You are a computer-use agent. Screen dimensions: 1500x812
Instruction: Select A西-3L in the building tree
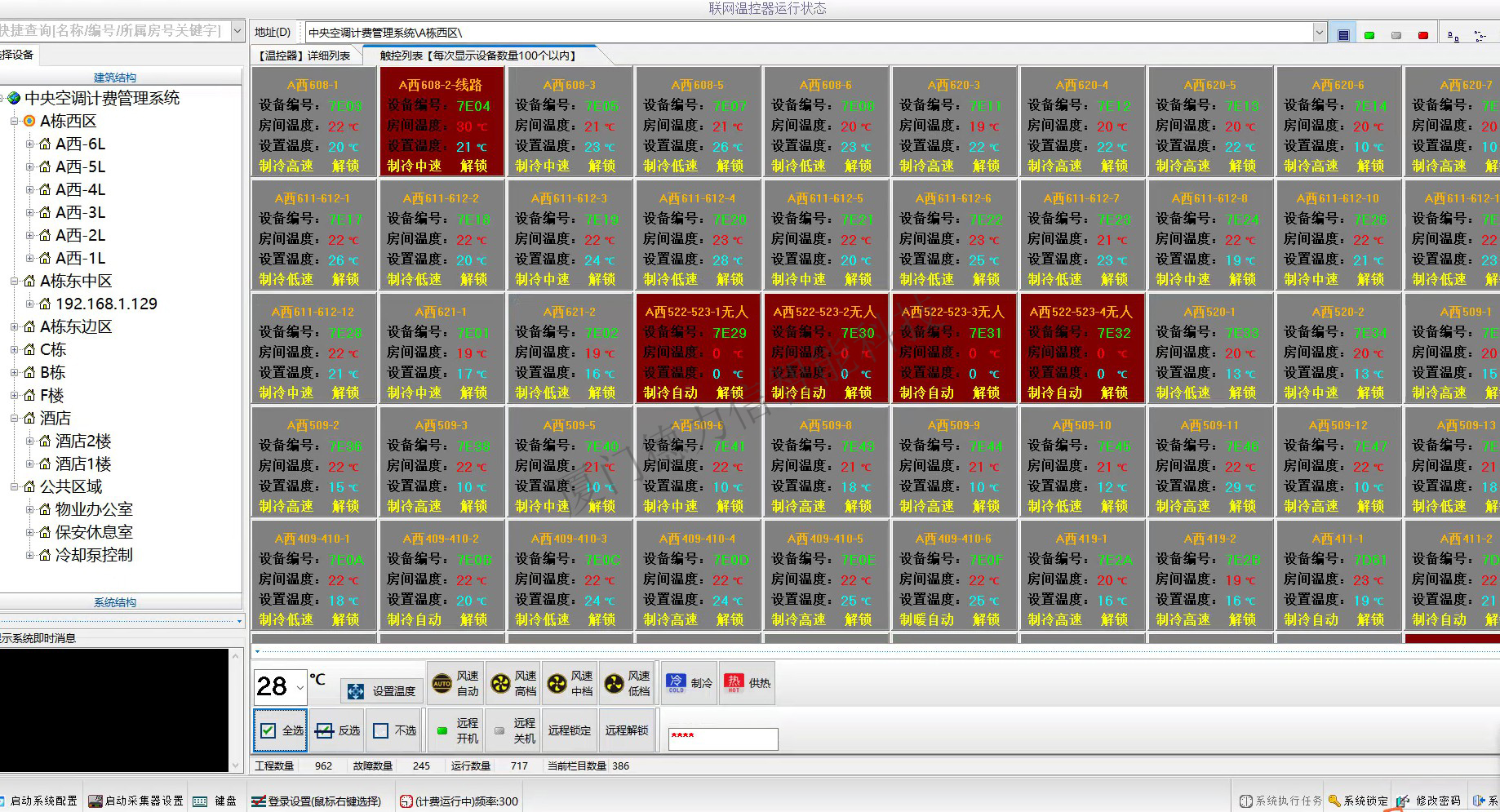click(x=80, y=212)
